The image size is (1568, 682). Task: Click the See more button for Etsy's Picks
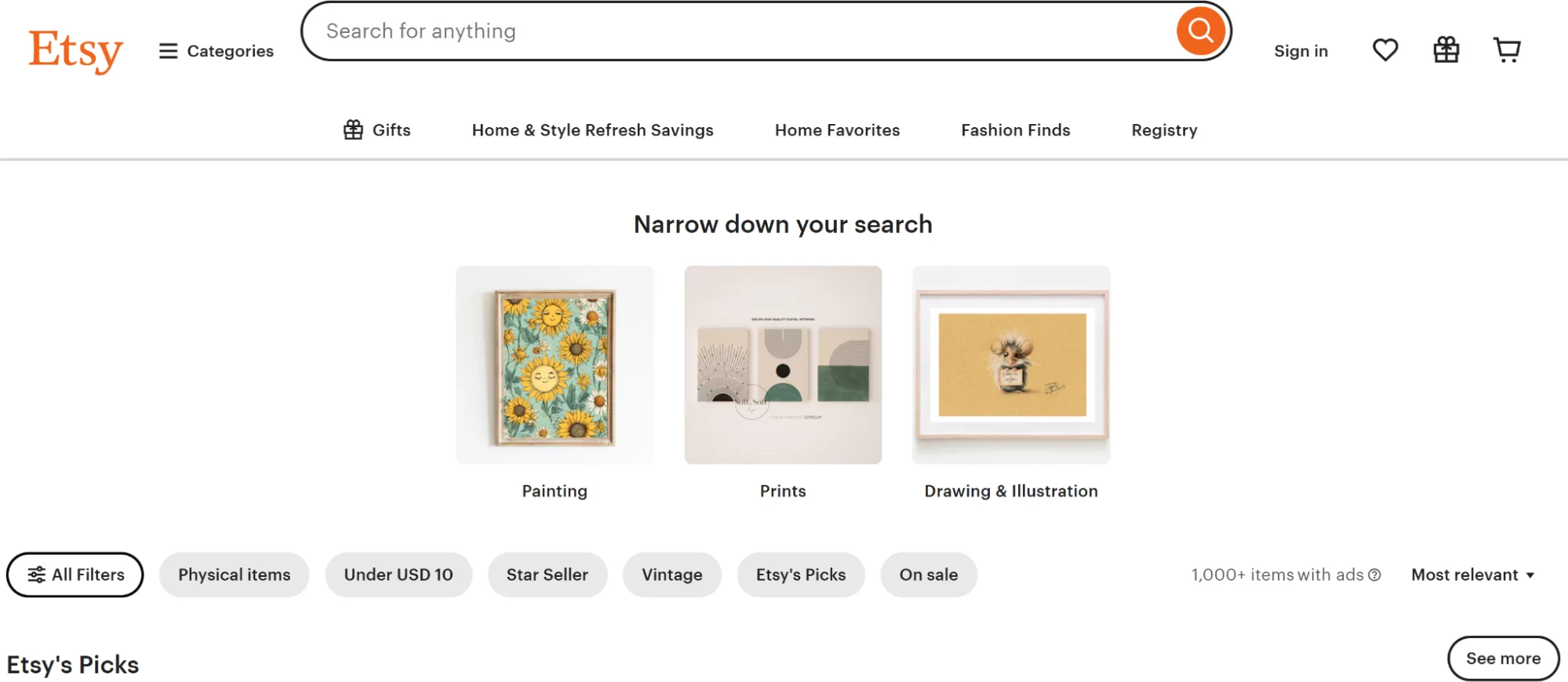click(x=1502, y=658)
